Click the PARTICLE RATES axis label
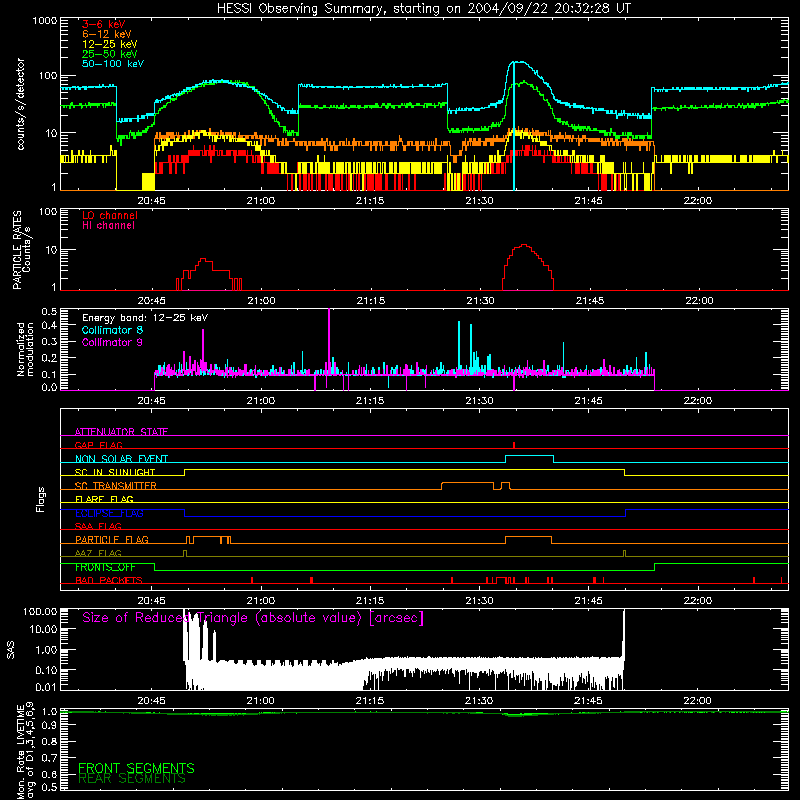 pos(21,250)
